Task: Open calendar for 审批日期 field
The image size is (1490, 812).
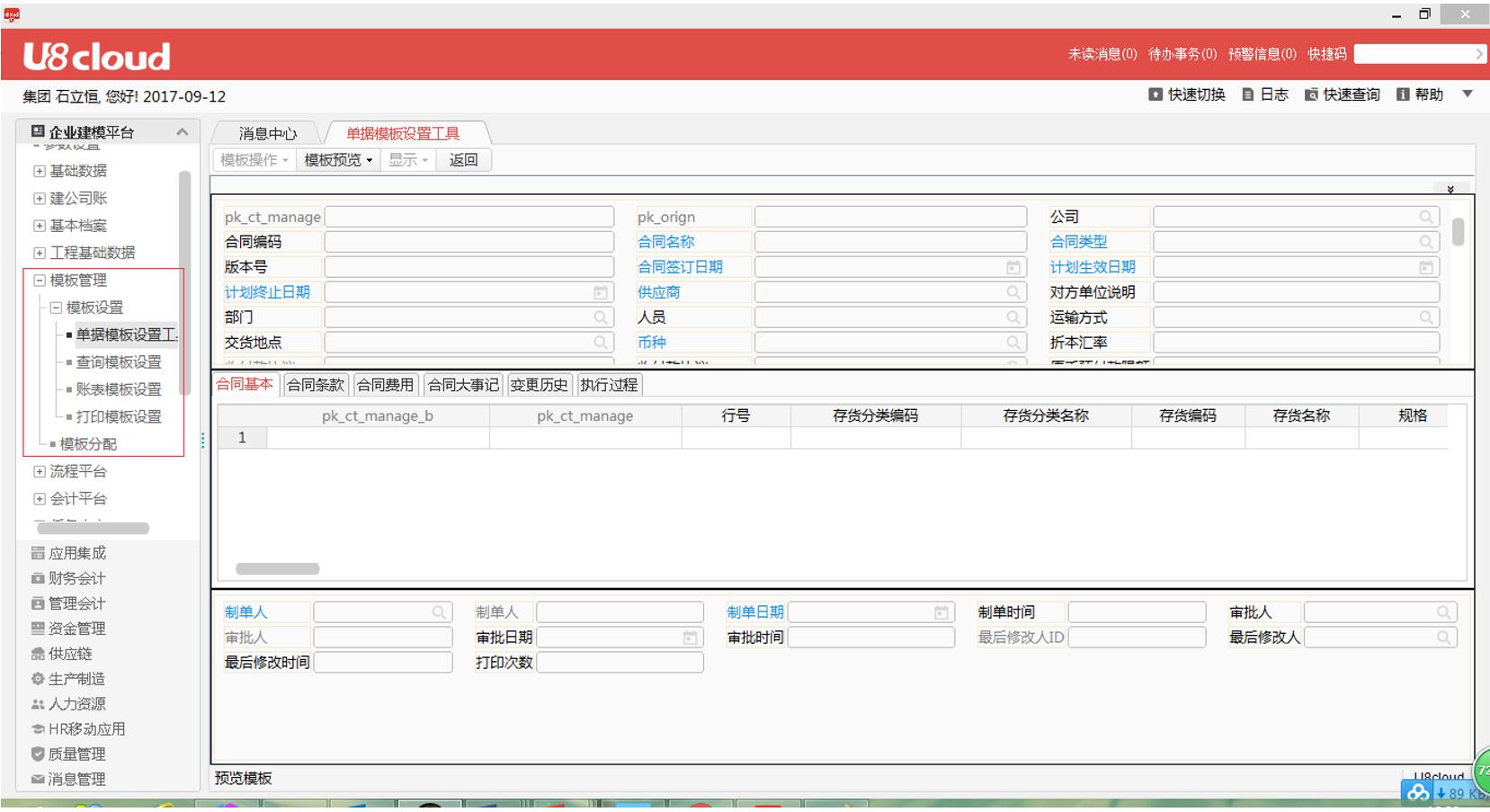Action: click(691, 638)
